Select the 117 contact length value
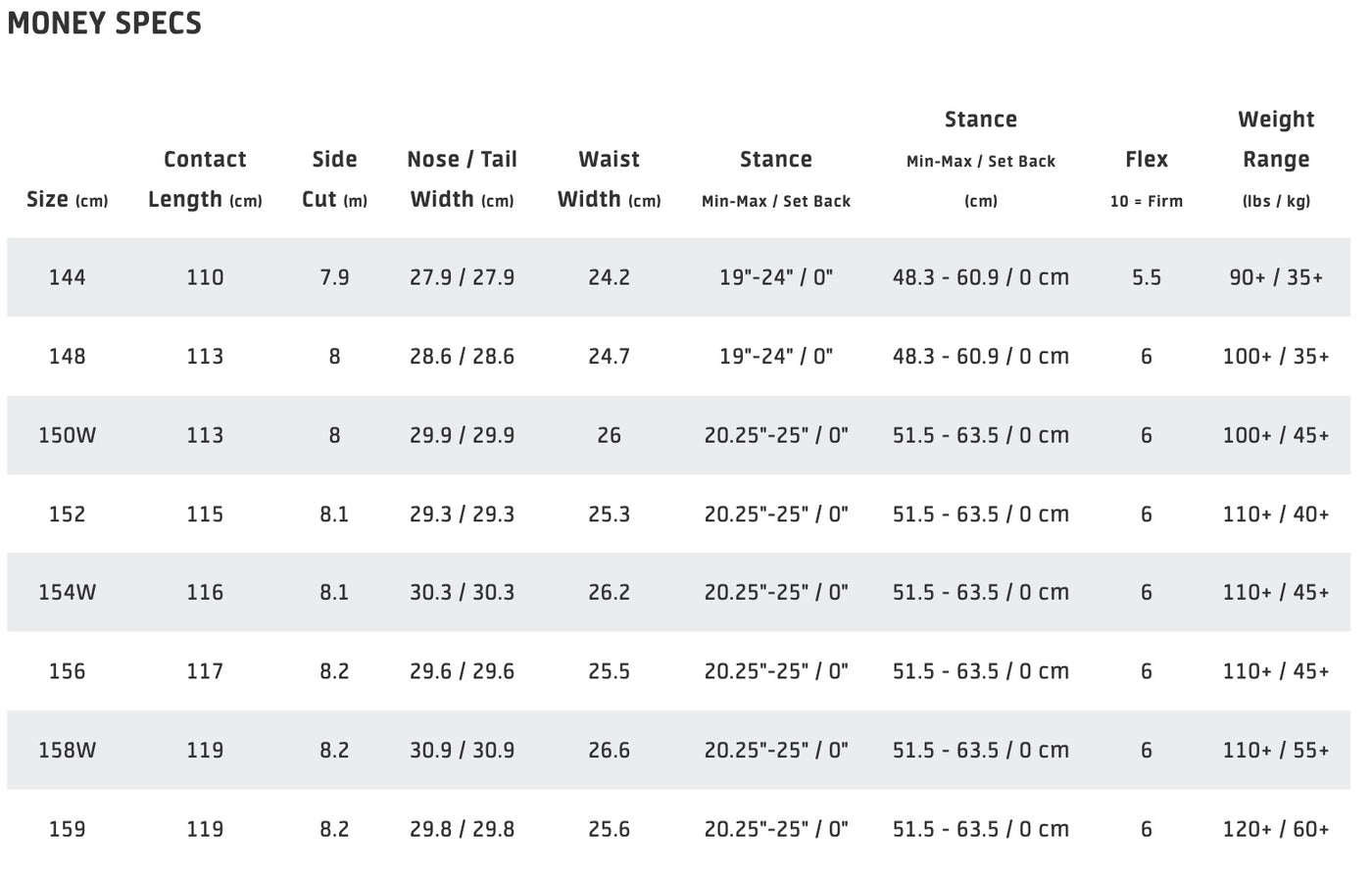Image resolution: width=1372 pixels, height=880 pixels. (x=205, y=671)
